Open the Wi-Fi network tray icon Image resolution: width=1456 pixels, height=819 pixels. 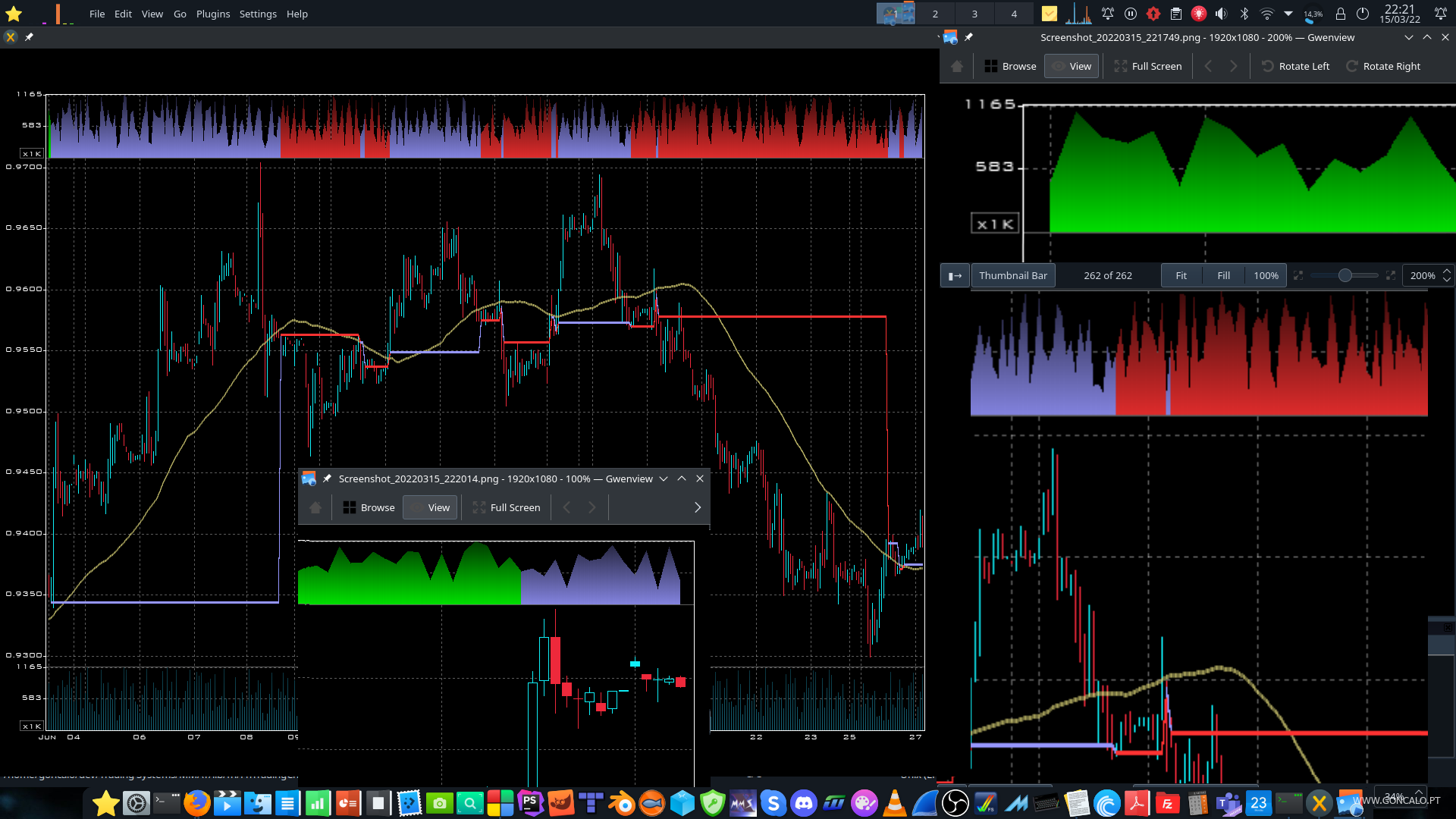[1266, 14]
